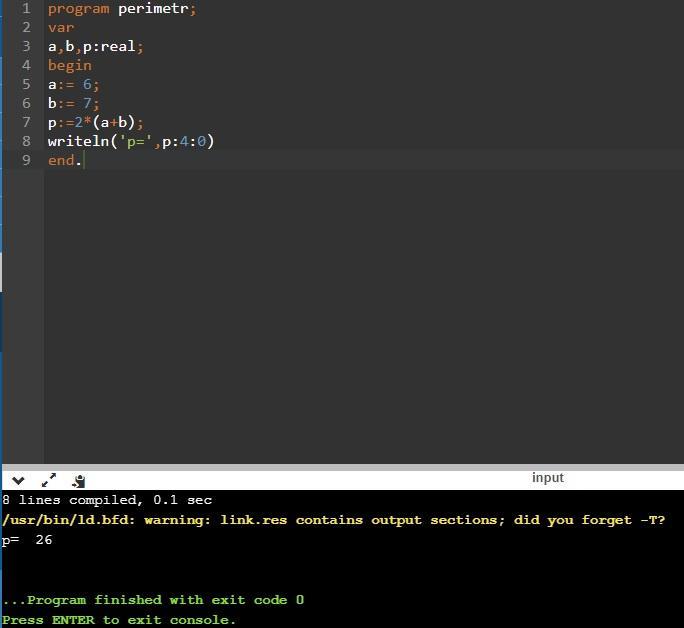
Task: Click 'Program finished with exit code 0' message
Action: point(153,600)
